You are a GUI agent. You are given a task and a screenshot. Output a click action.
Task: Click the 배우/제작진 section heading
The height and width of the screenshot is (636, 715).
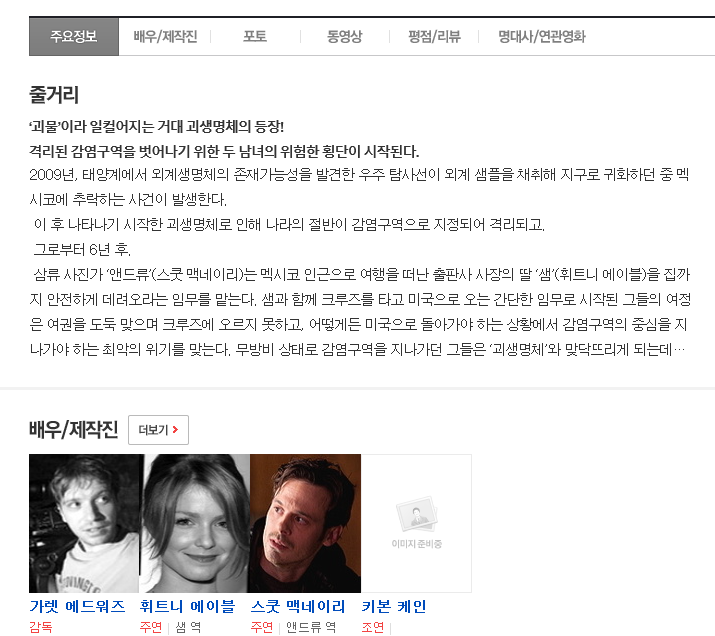click(73, 429)
